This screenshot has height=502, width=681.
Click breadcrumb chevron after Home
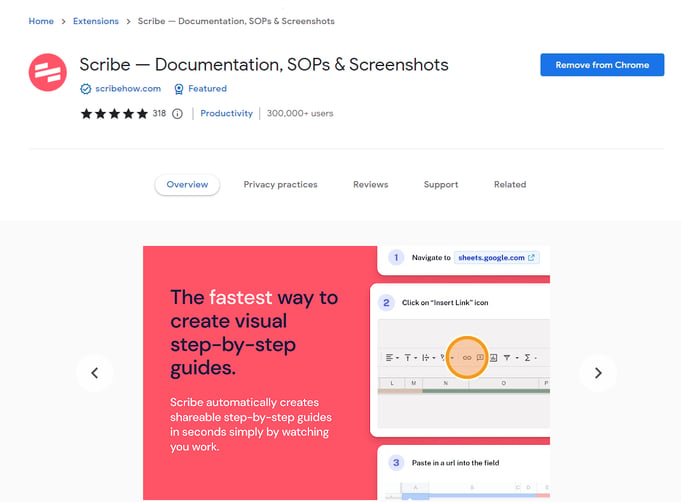point(63,21)
